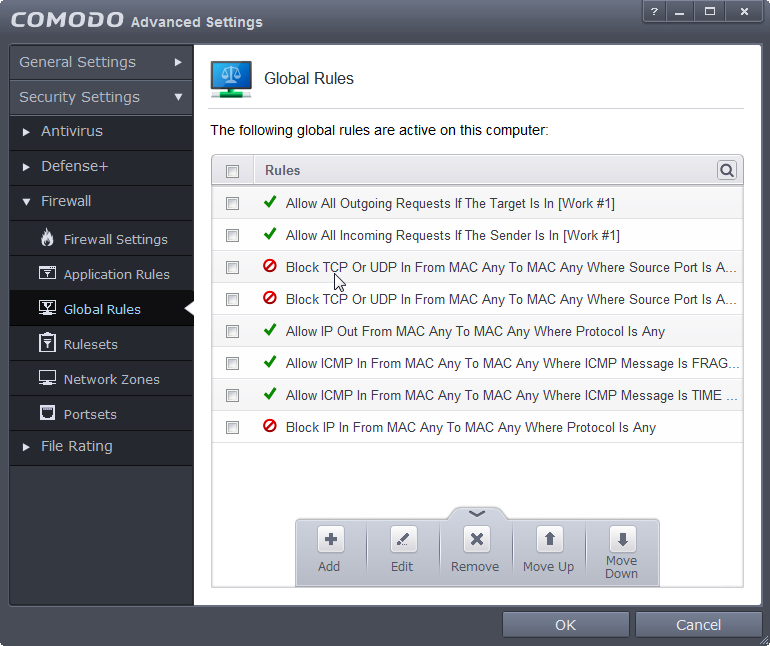The width and height of the screenshot is (770, 646).
Task: Expand the Defense+ section
Action: point(74,167)
